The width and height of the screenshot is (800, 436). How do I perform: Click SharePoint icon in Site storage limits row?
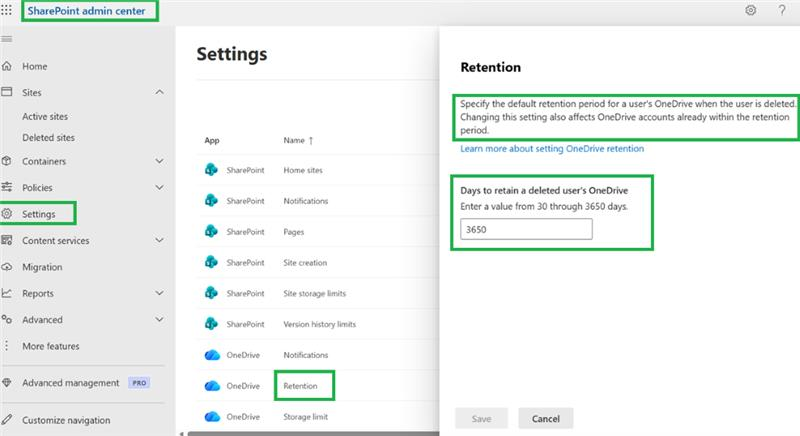(x=211, y=293)
